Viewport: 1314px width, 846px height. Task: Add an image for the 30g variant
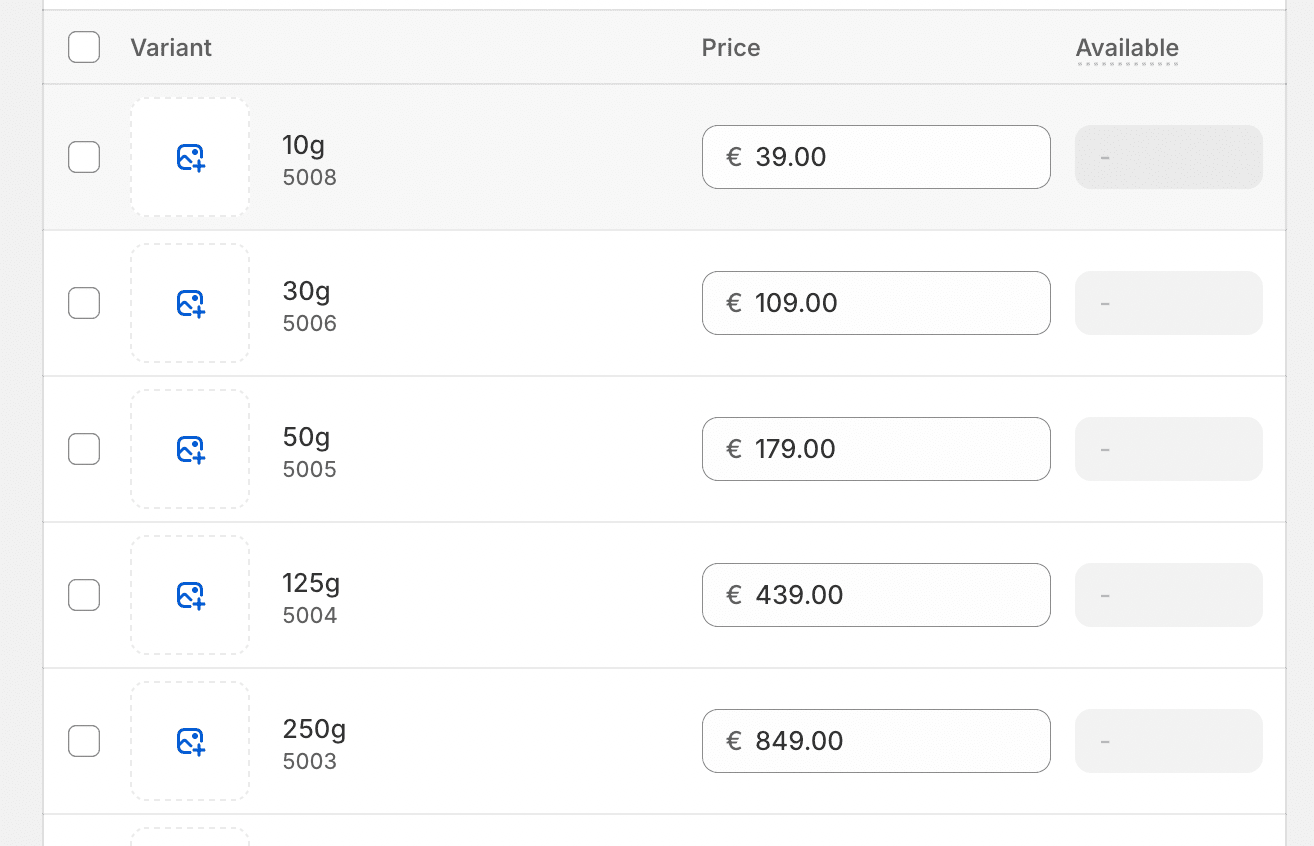point(190,303)
